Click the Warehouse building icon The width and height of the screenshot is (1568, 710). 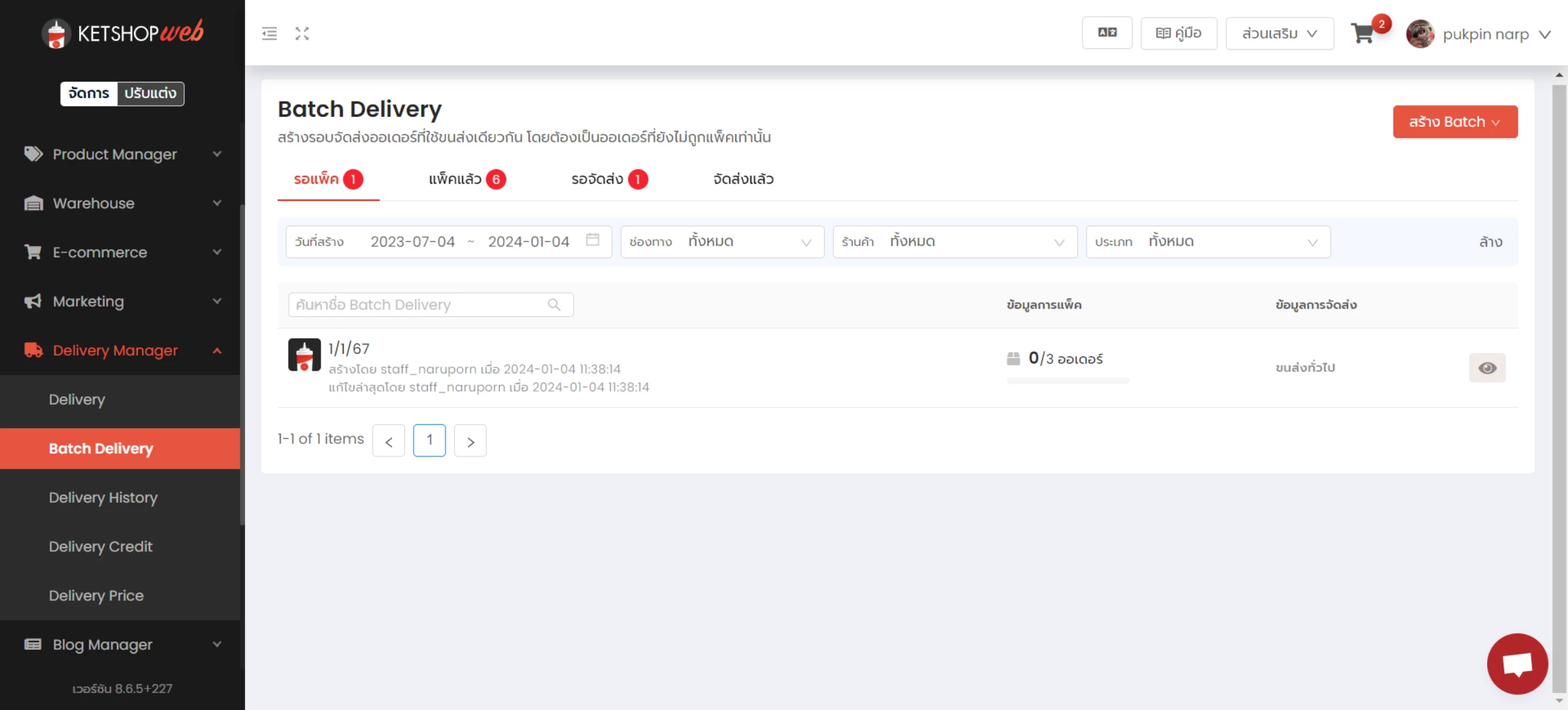(x=33, y=203)
